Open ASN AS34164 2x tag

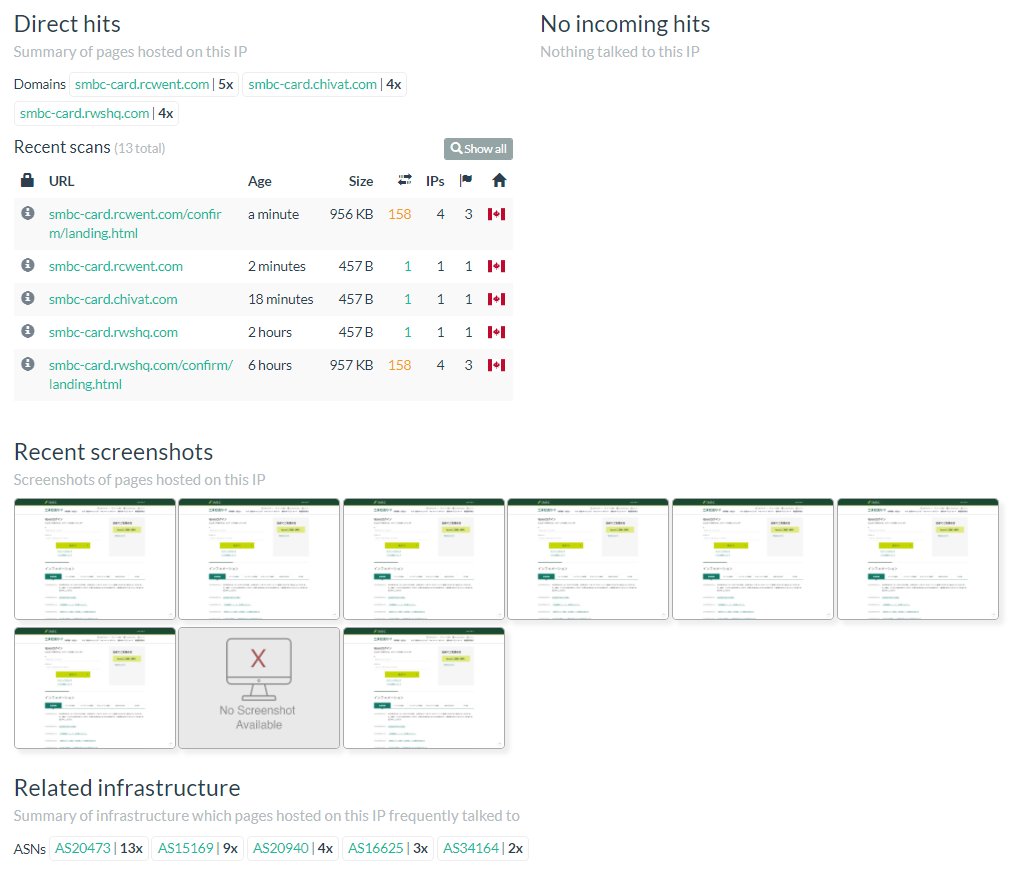click(483, 848)
